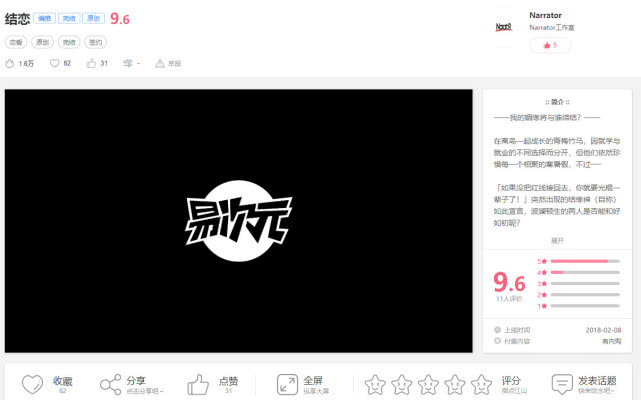Click the black viewer with the center logo
641x400 pixels.
tap(239, 221)
